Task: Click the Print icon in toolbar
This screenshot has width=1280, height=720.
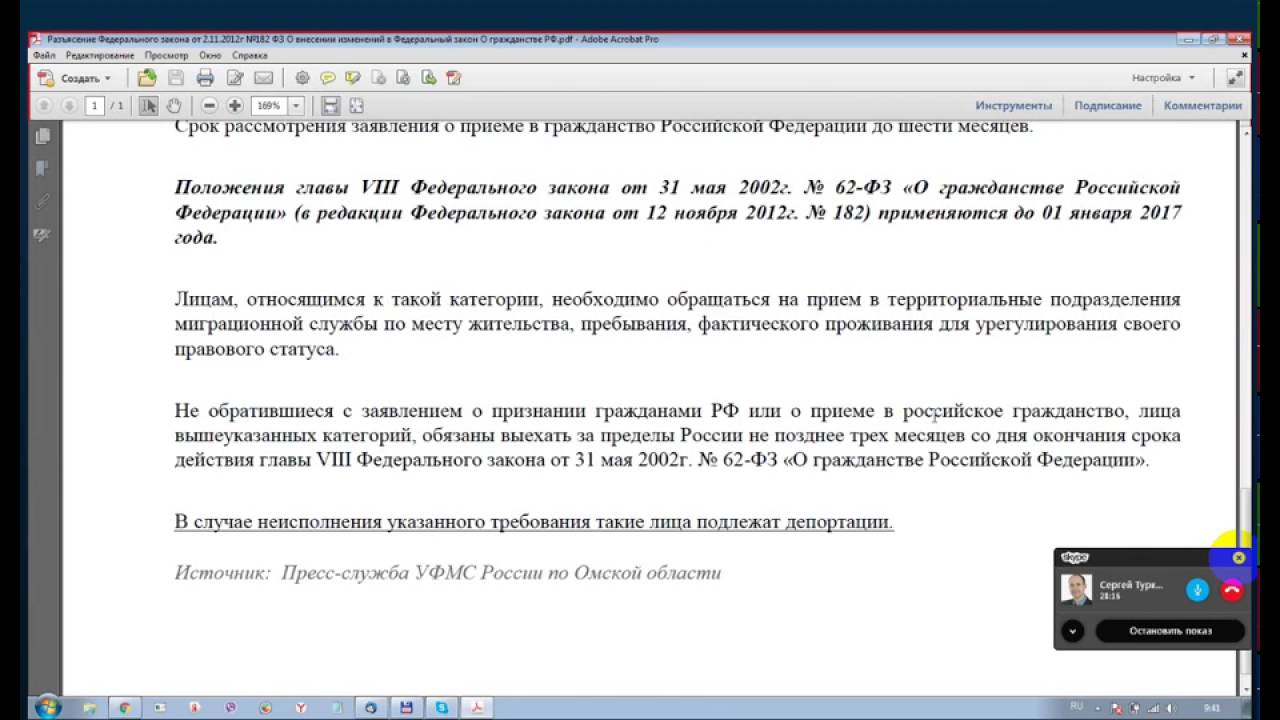Action: [205, 78]
